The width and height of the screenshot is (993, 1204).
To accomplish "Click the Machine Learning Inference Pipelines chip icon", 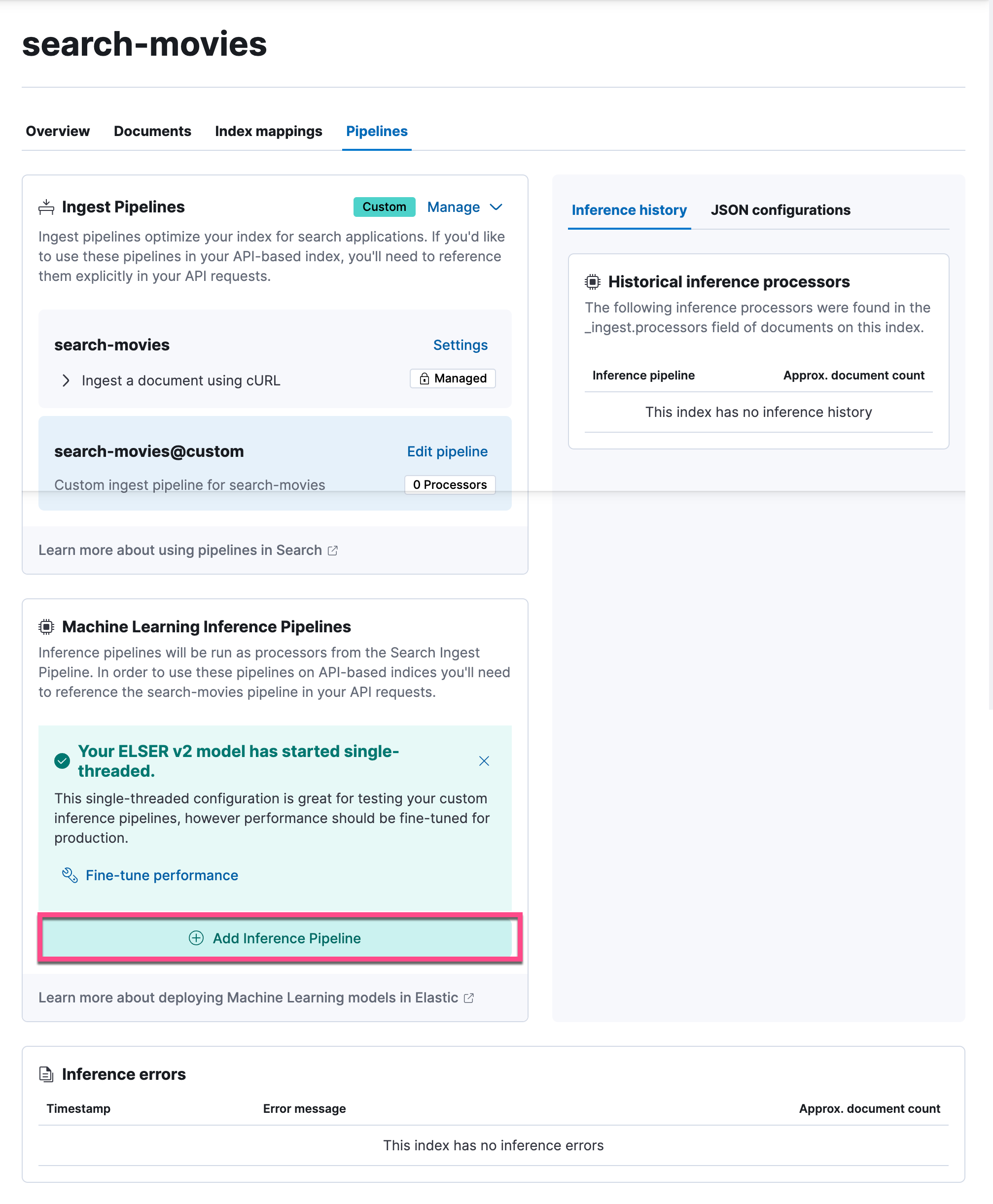I will (46, 626).
